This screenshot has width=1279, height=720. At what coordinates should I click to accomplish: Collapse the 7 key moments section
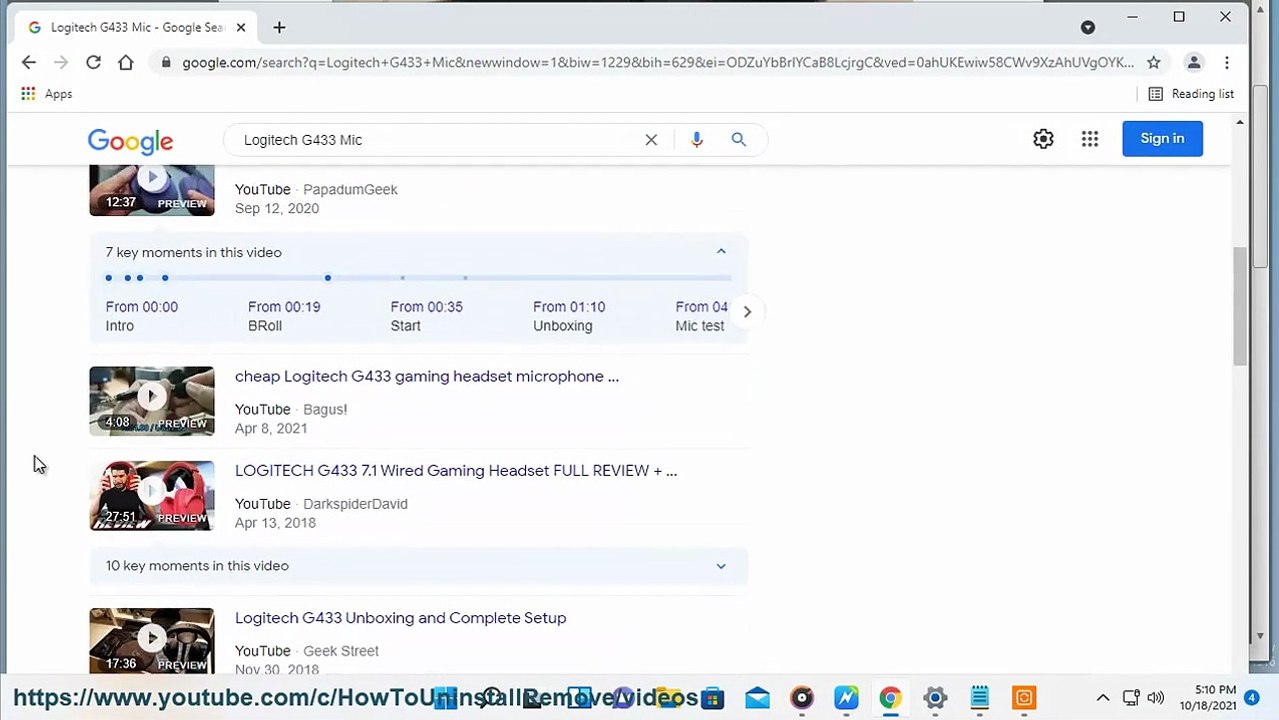pyautogui.click(x=721, y=252)
